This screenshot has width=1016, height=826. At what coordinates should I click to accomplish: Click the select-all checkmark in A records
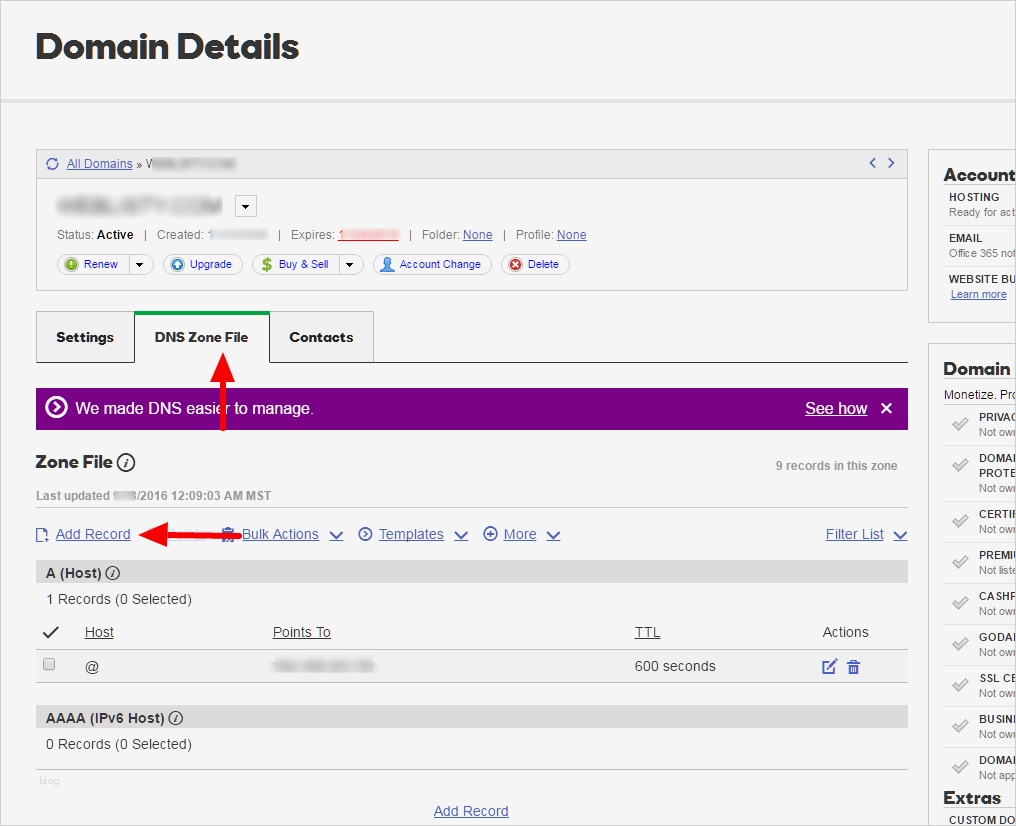(x=51, y=632)
